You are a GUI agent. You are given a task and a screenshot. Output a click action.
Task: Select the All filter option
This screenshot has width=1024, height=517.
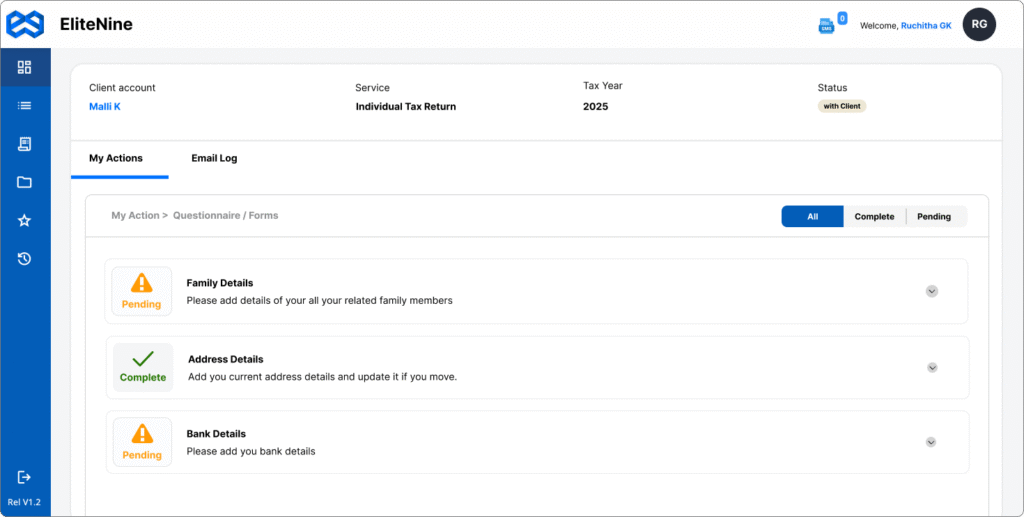812,216
